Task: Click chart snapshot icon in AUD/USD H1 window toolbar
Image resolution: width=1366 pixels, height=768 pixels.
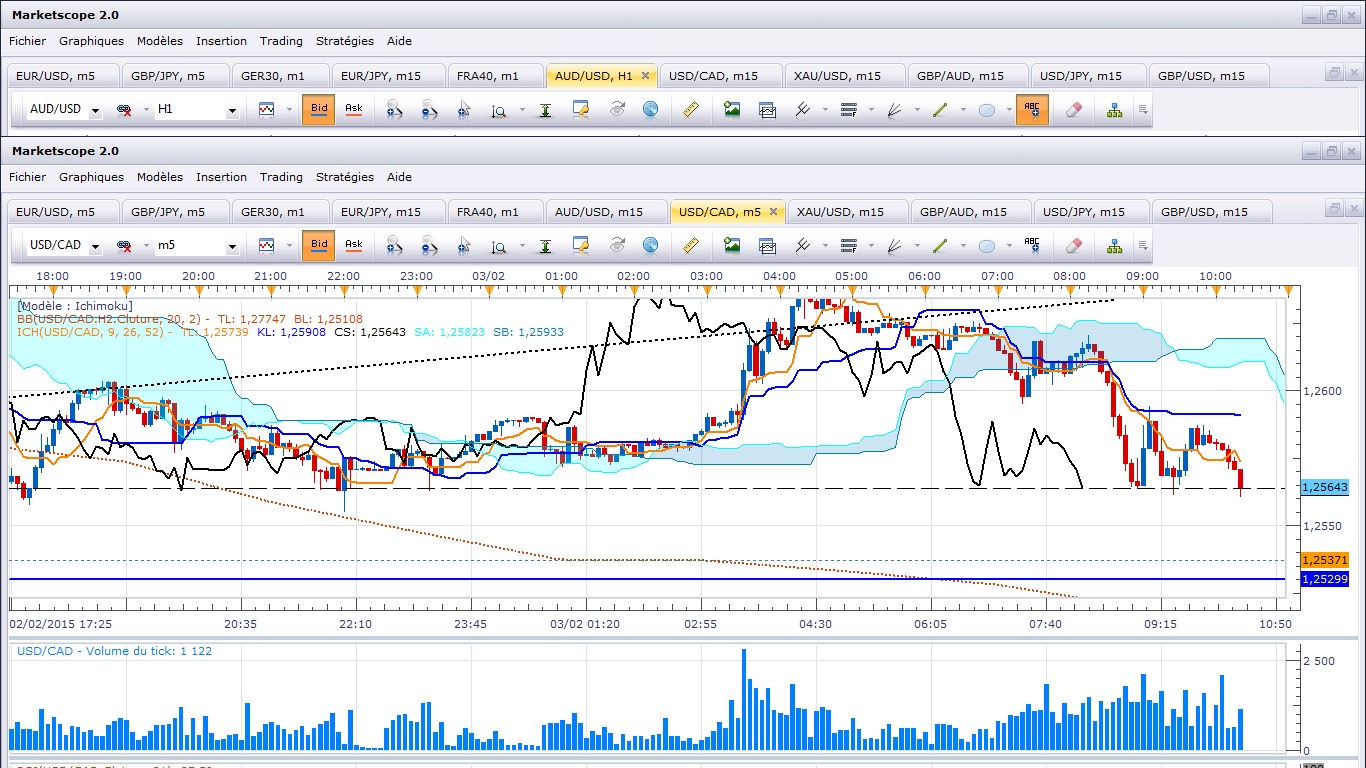Action: tap(767, 109)
